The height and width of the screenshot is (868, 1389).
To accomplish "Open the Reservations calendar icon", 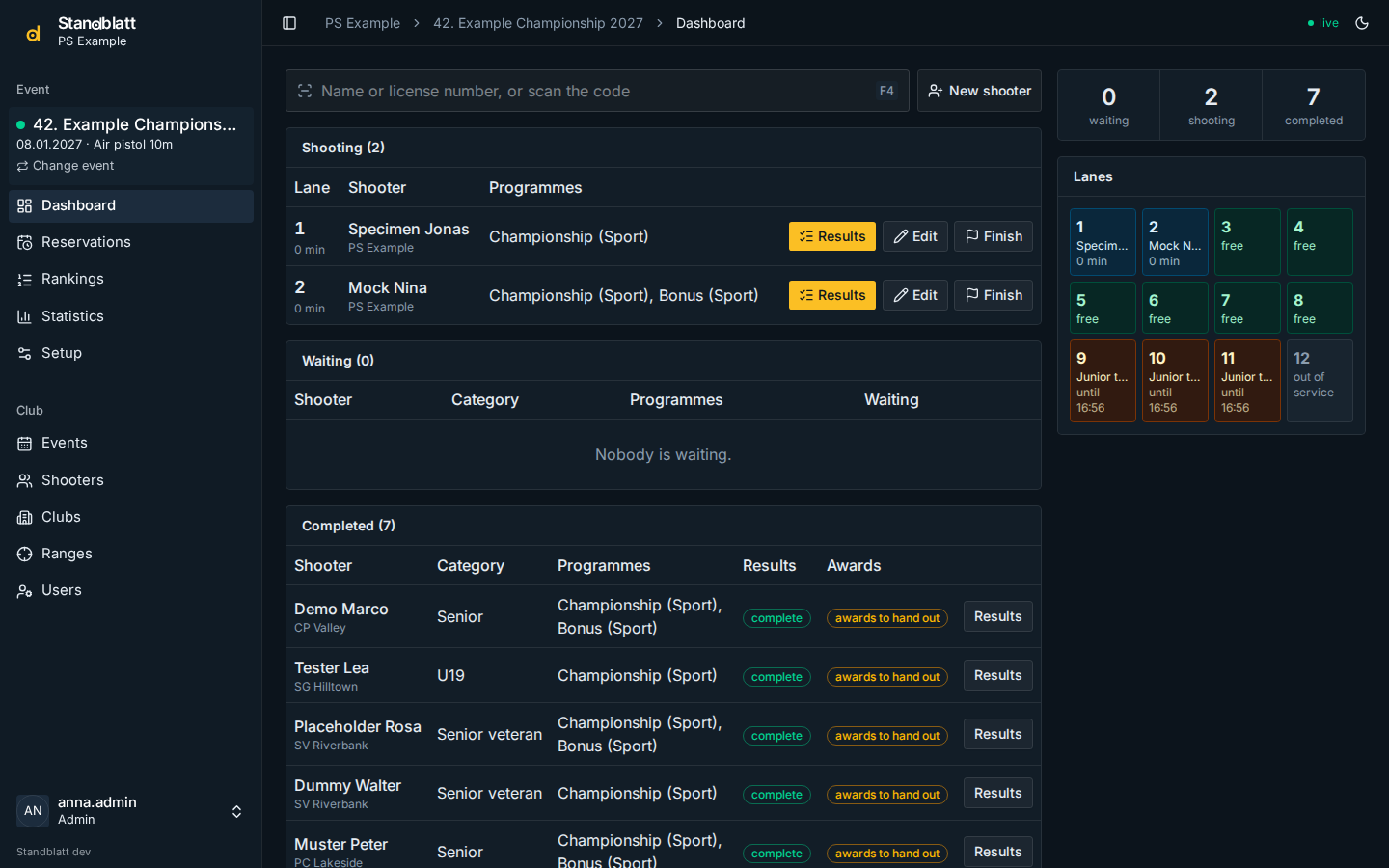I will [25, 242].
